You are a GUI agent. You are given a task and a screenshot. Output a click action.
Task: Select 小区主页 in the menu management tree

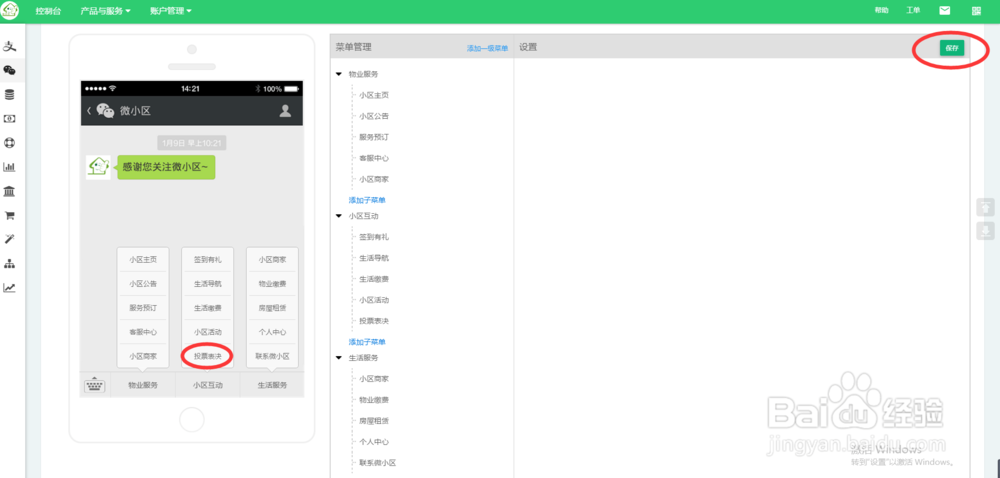(374, 95)
